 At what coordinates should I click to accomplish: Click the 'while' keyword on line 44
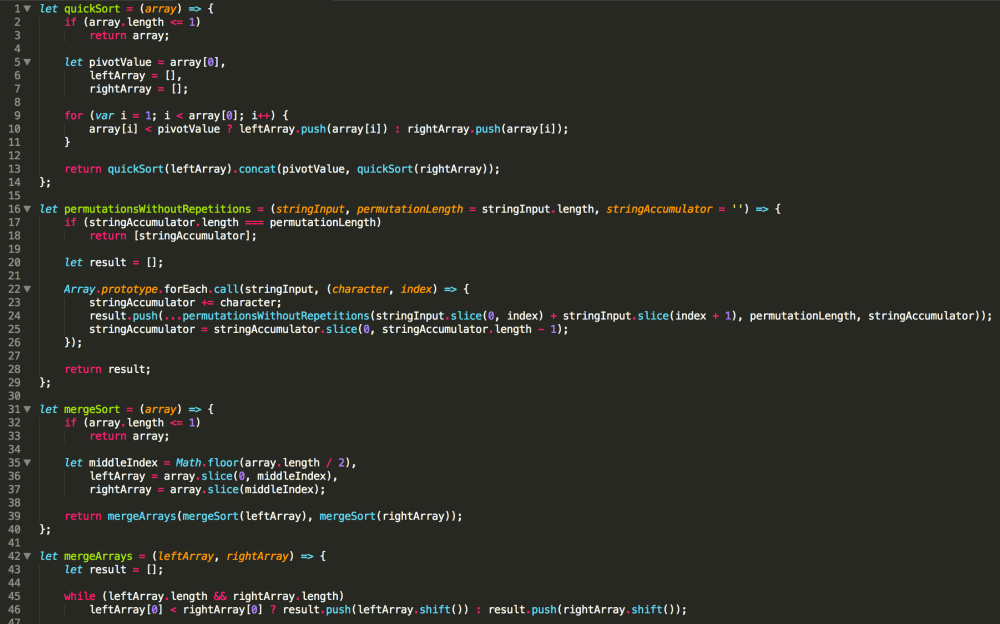click(x=80, y=596)
